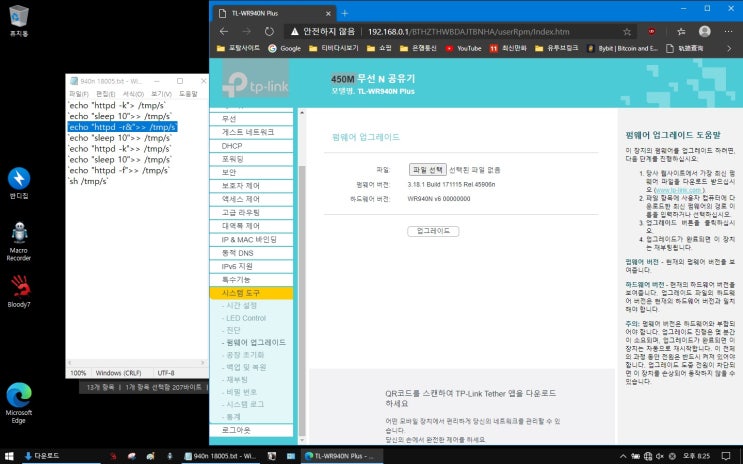The height and width of the screenshot is (464, 743).
Task: Open the 최신만화 bookmark
Action: coord(508,48)
